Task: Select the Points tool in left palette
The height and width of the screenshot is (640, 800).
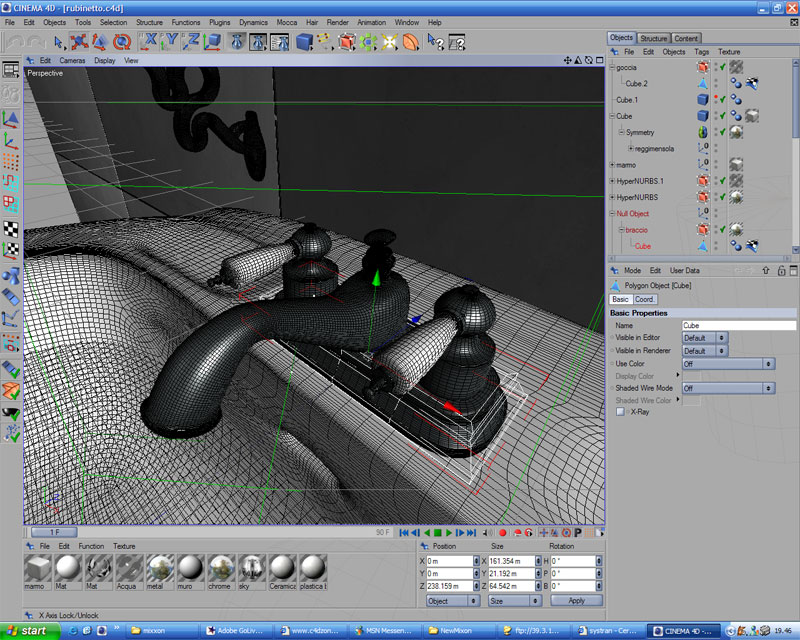Action: (x=11, y=162)
